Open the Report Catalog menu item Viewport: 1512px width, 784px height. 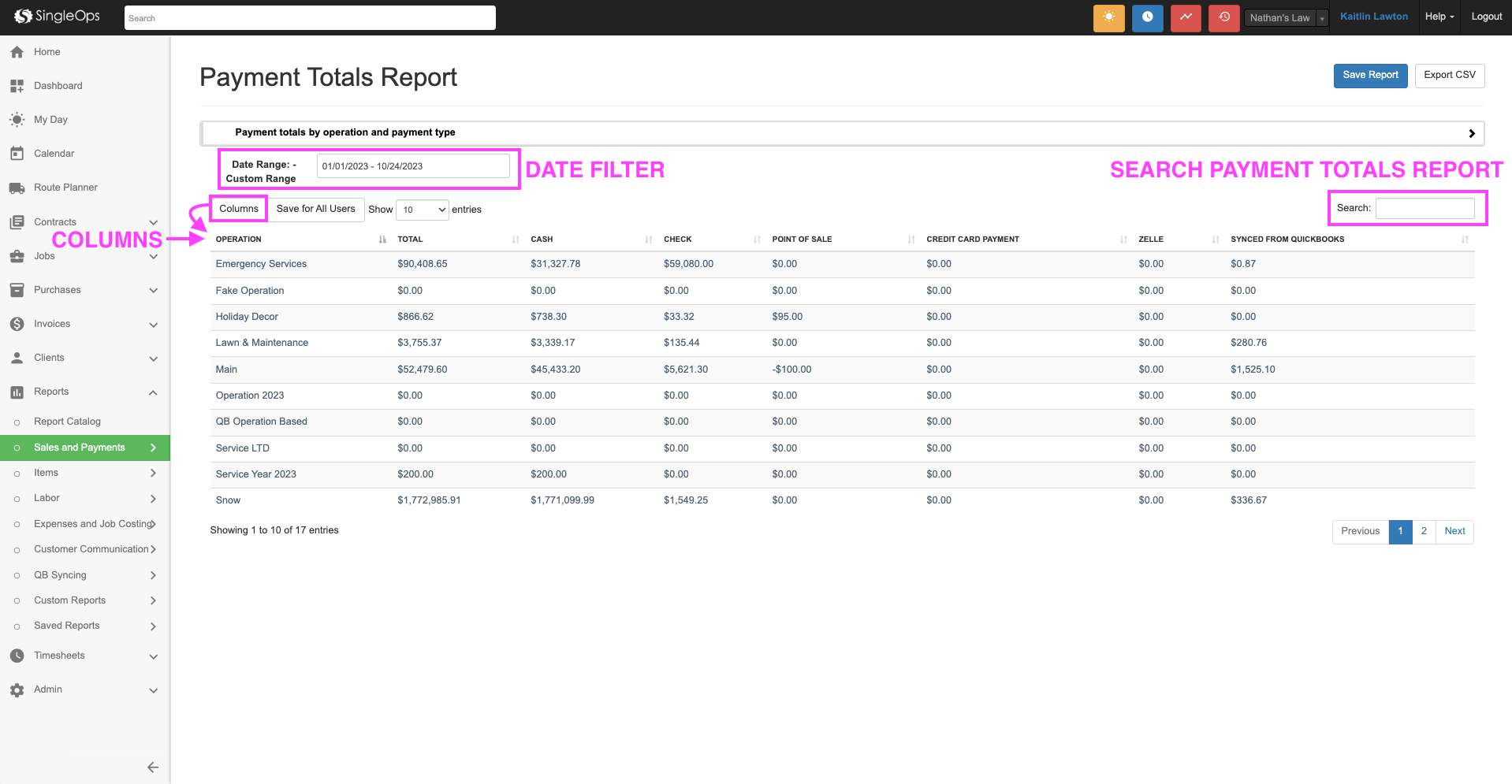pyautogui.click(x=67, y=422)
